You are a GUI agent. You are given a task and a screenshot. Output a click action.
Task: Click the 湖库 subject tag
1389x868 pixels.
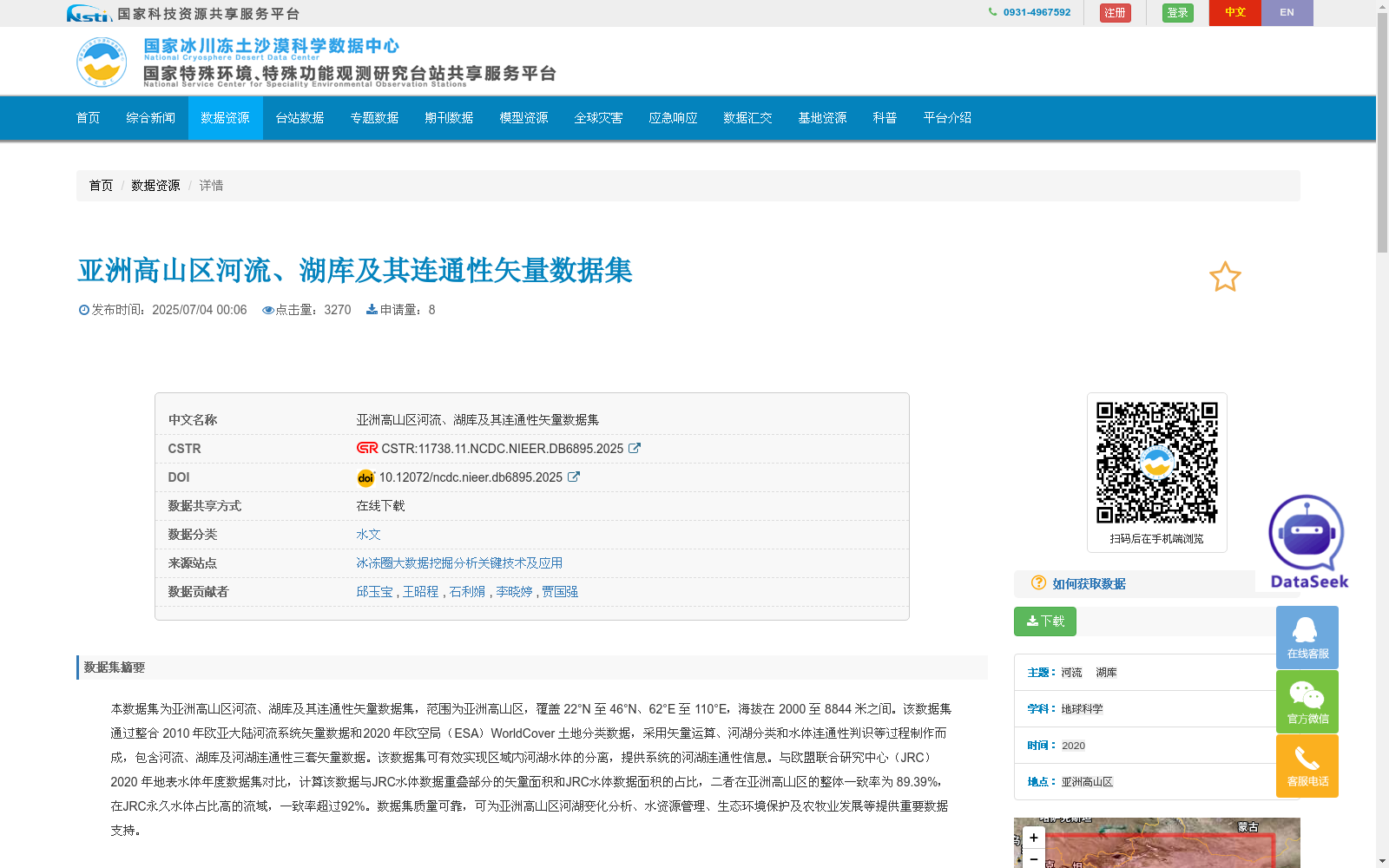point(1106,673)
